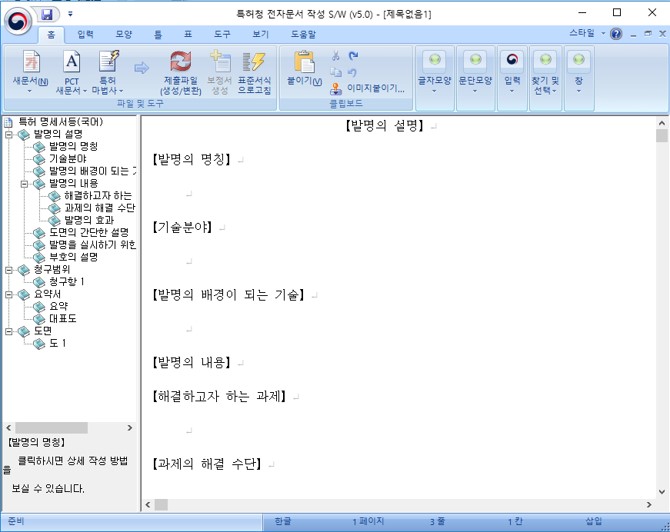Screen dimensions: 670x532
Task: Open the 스타일 style dropdown
Action: [x=587, y=33]
